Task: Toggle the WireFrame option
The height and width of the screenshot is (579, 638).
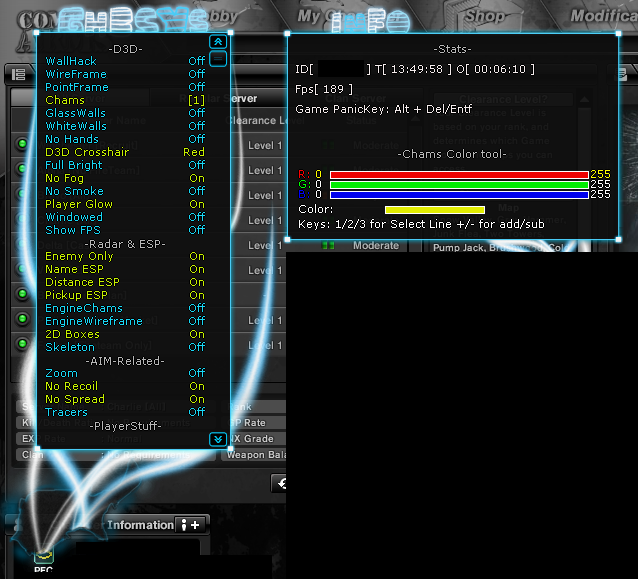Action: 125,74
